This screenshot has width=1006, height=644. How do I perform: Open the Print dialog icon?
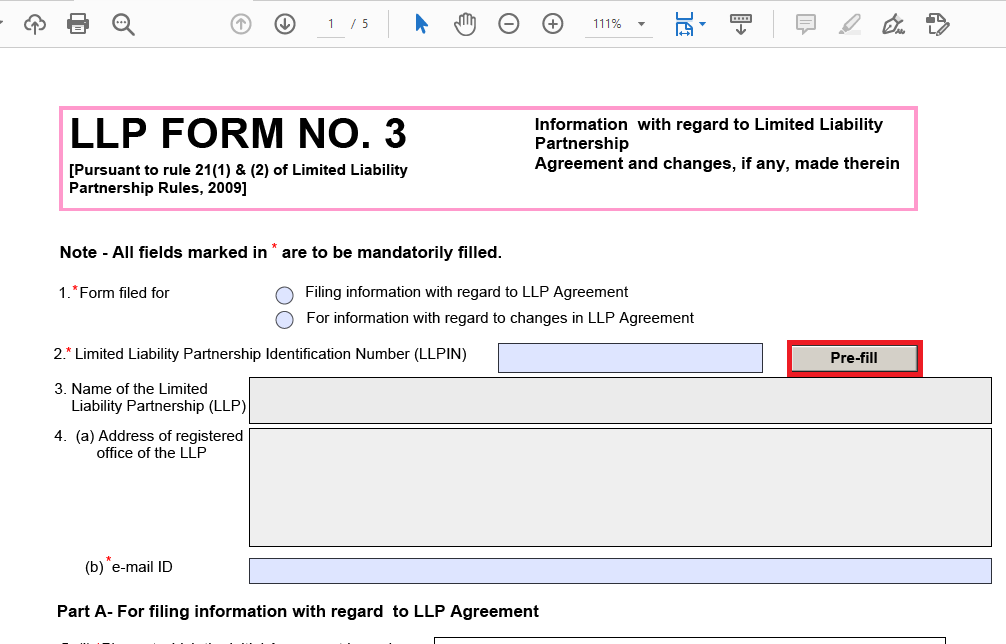[x=78, y=23]
